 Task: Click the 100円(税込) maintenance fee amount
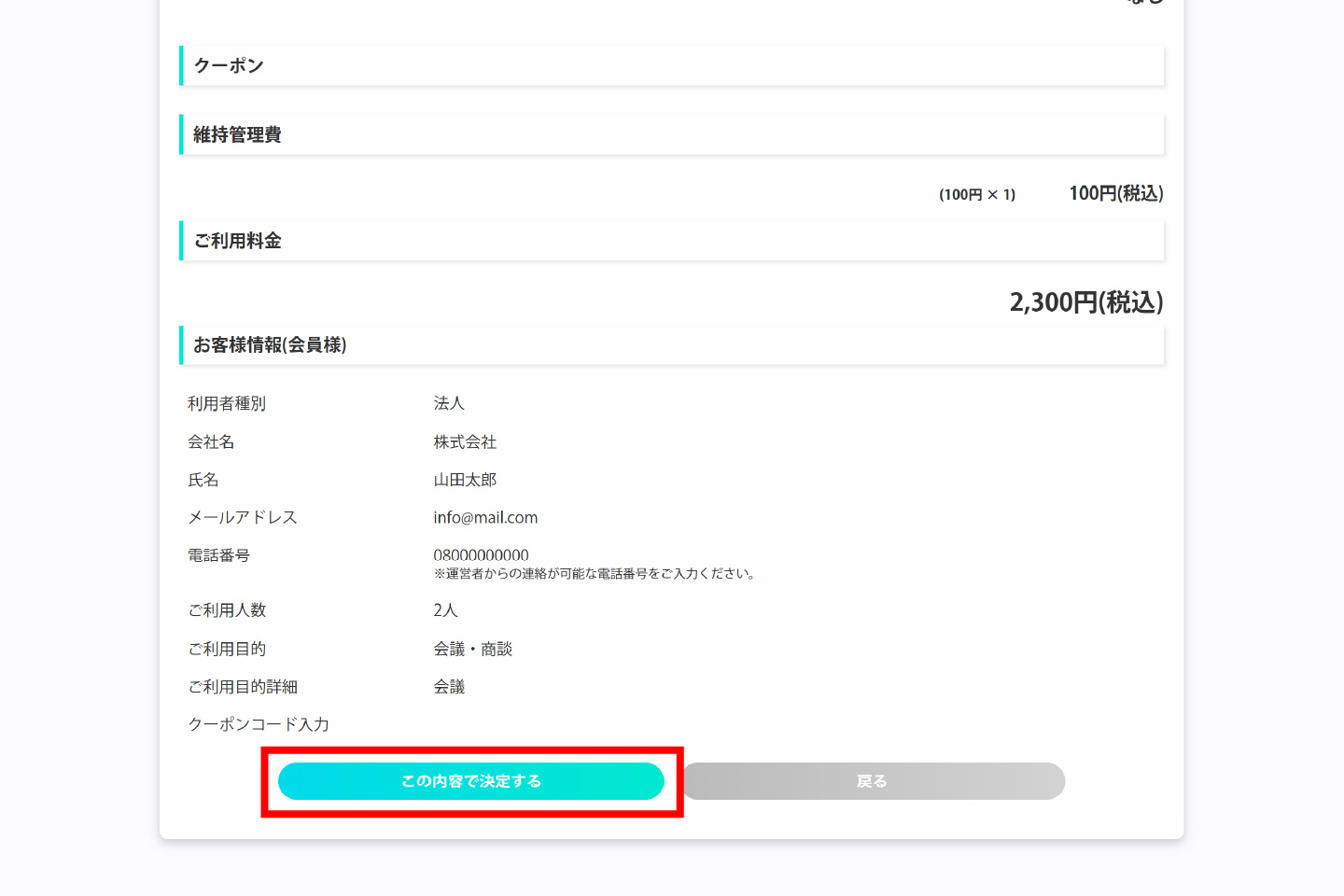tap(1115, 193)
